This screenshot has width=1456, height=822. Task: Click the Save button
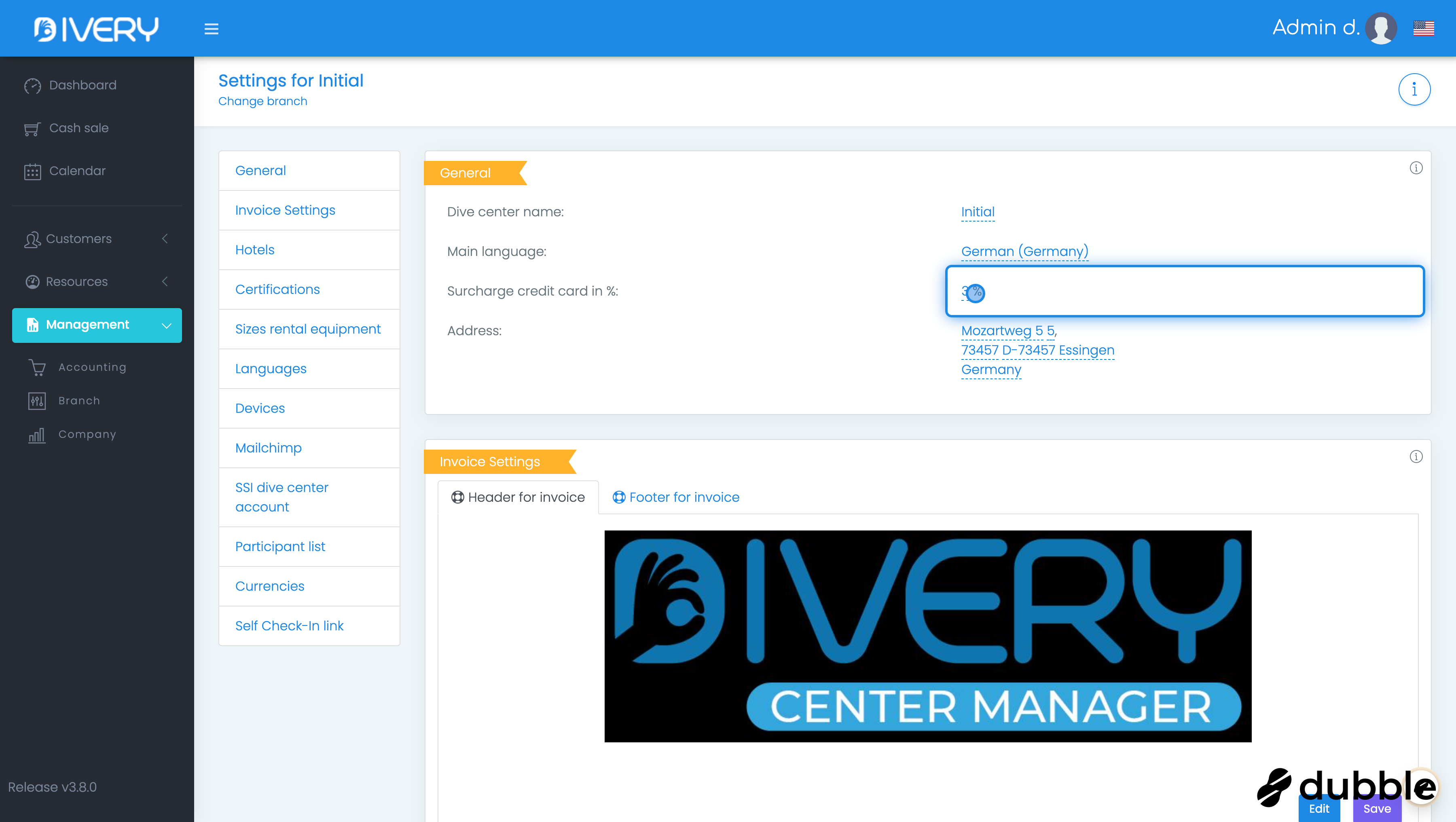(1377, 809)
